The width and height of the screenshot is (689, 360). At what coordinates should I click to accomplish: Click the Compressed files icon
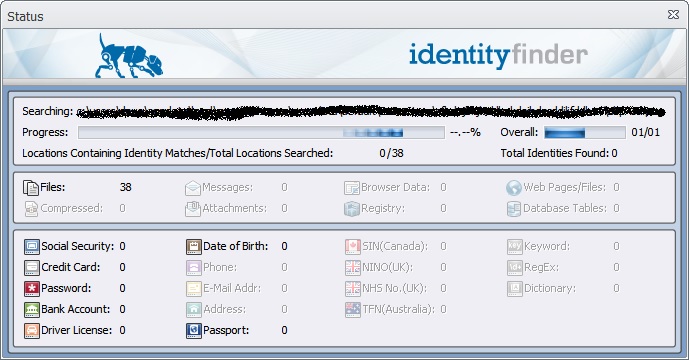coord(31,209)
